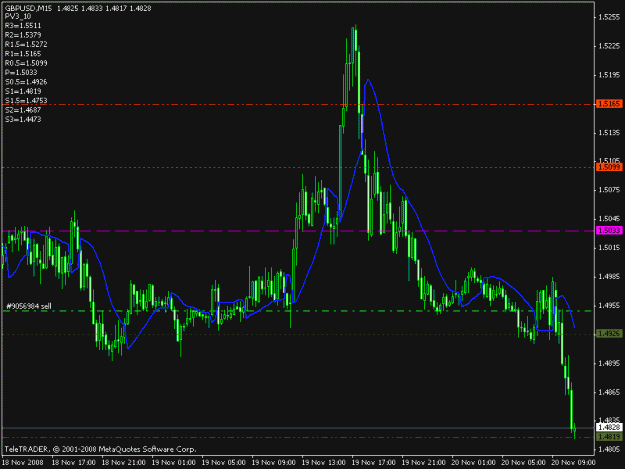Click the R0.5=1.5099 text in legend

click(26, 63)
